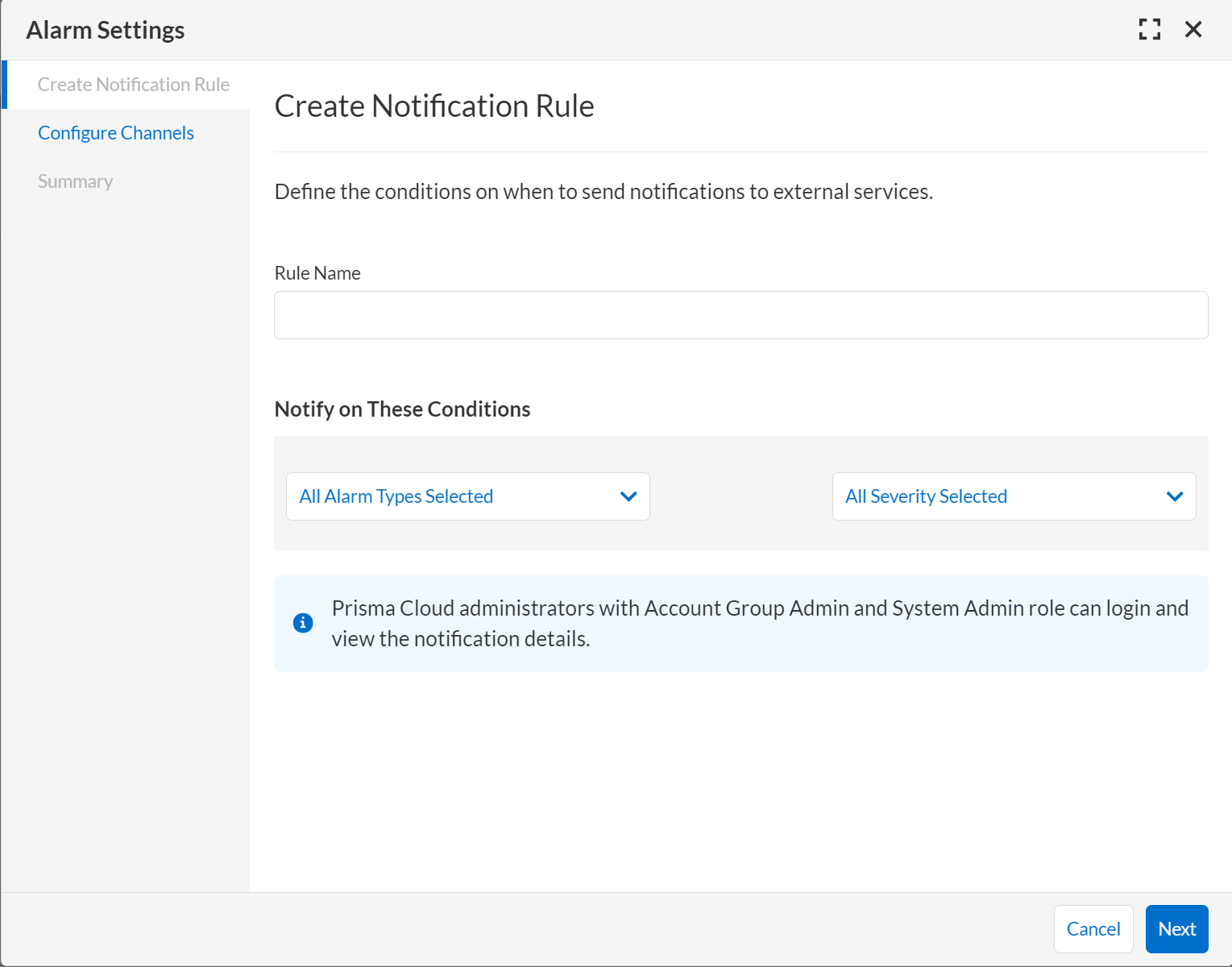This screenshot has height=967, width=1232.
Task: Go to the Configure Channels step
Action: 116,133
